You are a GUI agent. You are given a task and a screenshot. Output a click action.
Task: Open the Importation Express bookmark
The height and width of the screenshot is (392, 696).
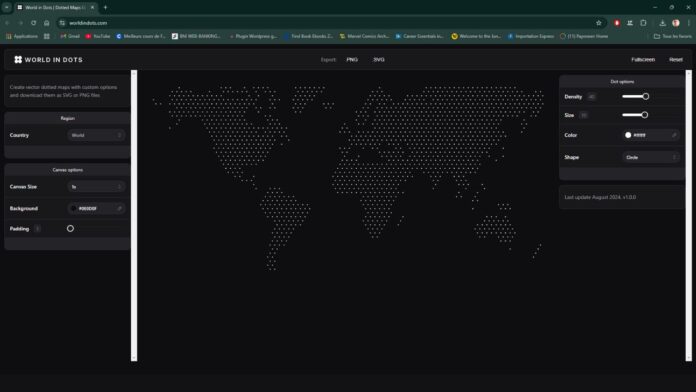[x=531, y=36]
